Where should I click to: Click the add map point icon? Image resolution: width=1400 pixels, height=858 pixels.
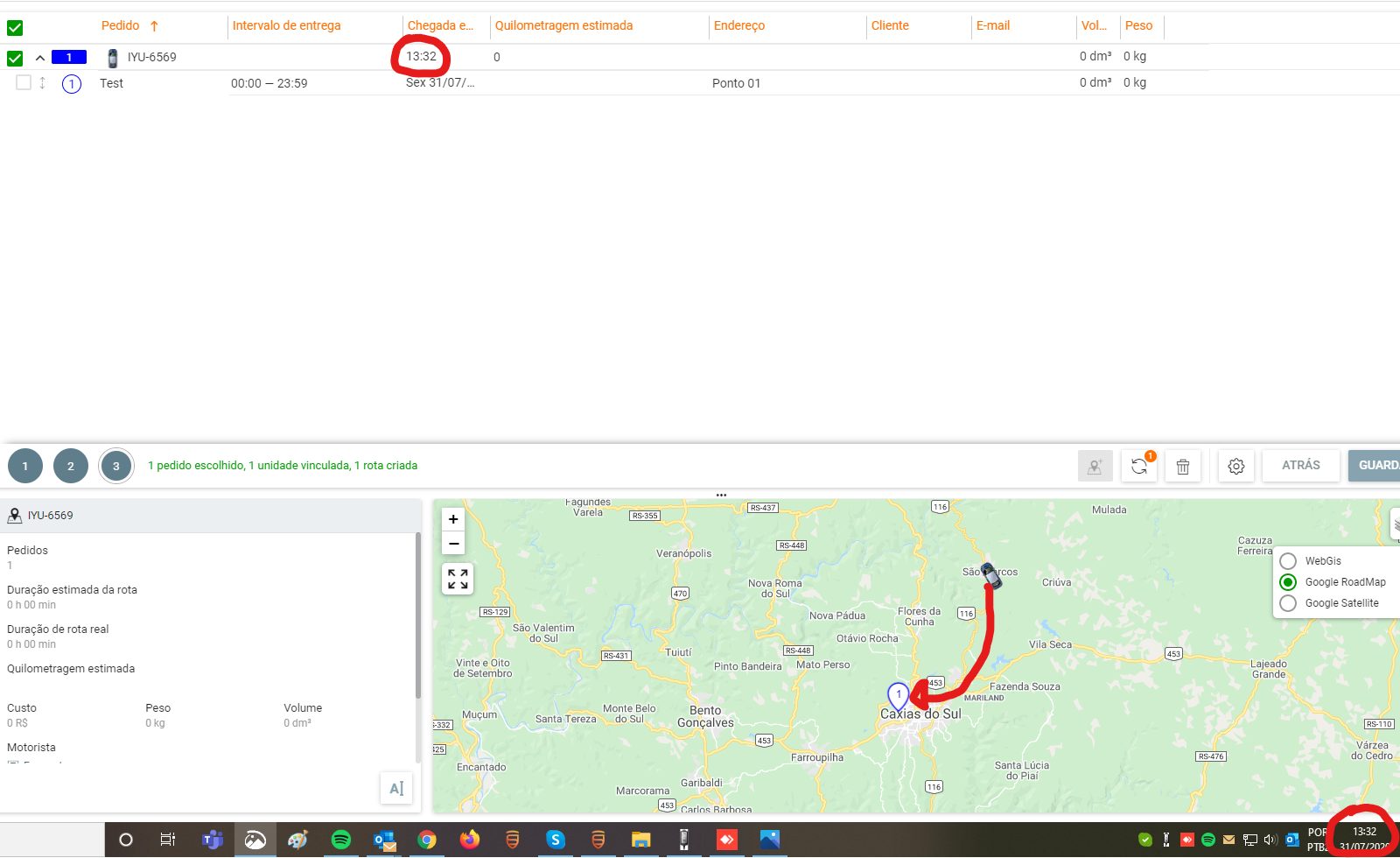click(x=1095, y=467)
